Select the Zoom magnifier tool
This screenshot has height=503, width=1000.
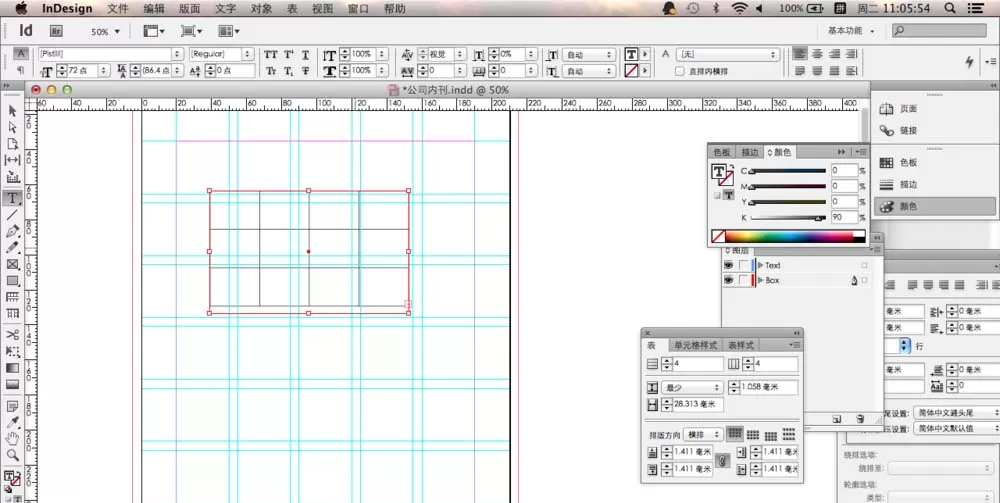pyautogui.click(x=12, y=455)
